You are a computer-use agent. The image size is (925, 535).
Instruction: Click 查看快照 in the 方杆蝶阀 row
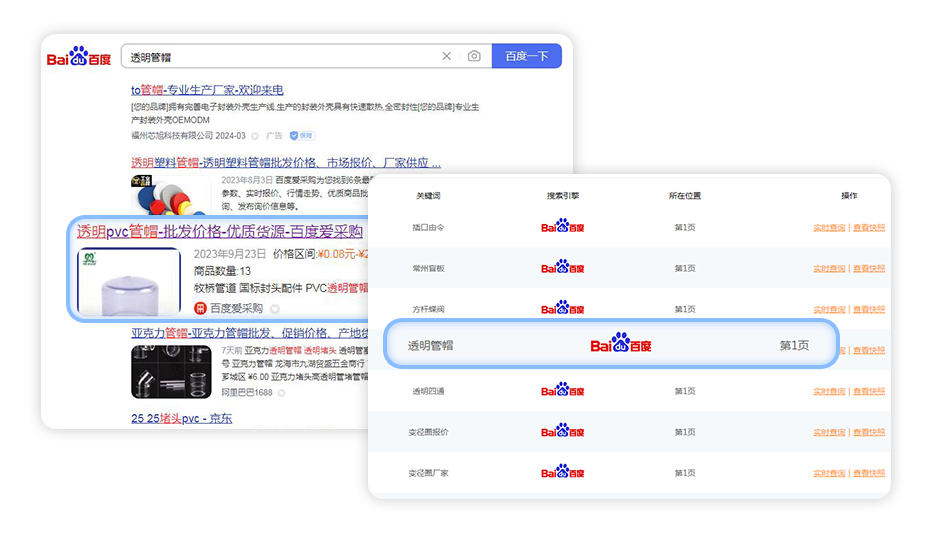point(869,309)
